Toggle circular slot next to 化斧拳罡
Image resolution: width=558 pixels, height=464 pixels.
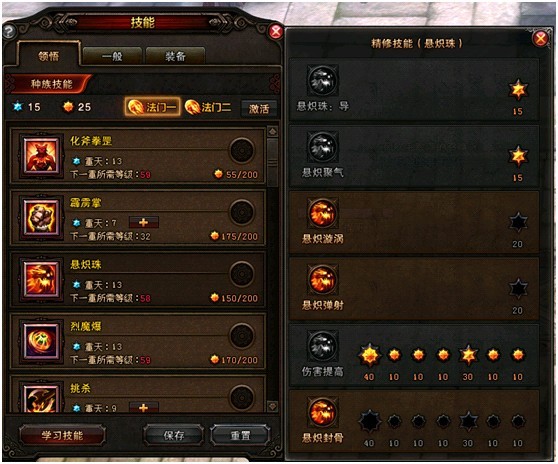242,151
